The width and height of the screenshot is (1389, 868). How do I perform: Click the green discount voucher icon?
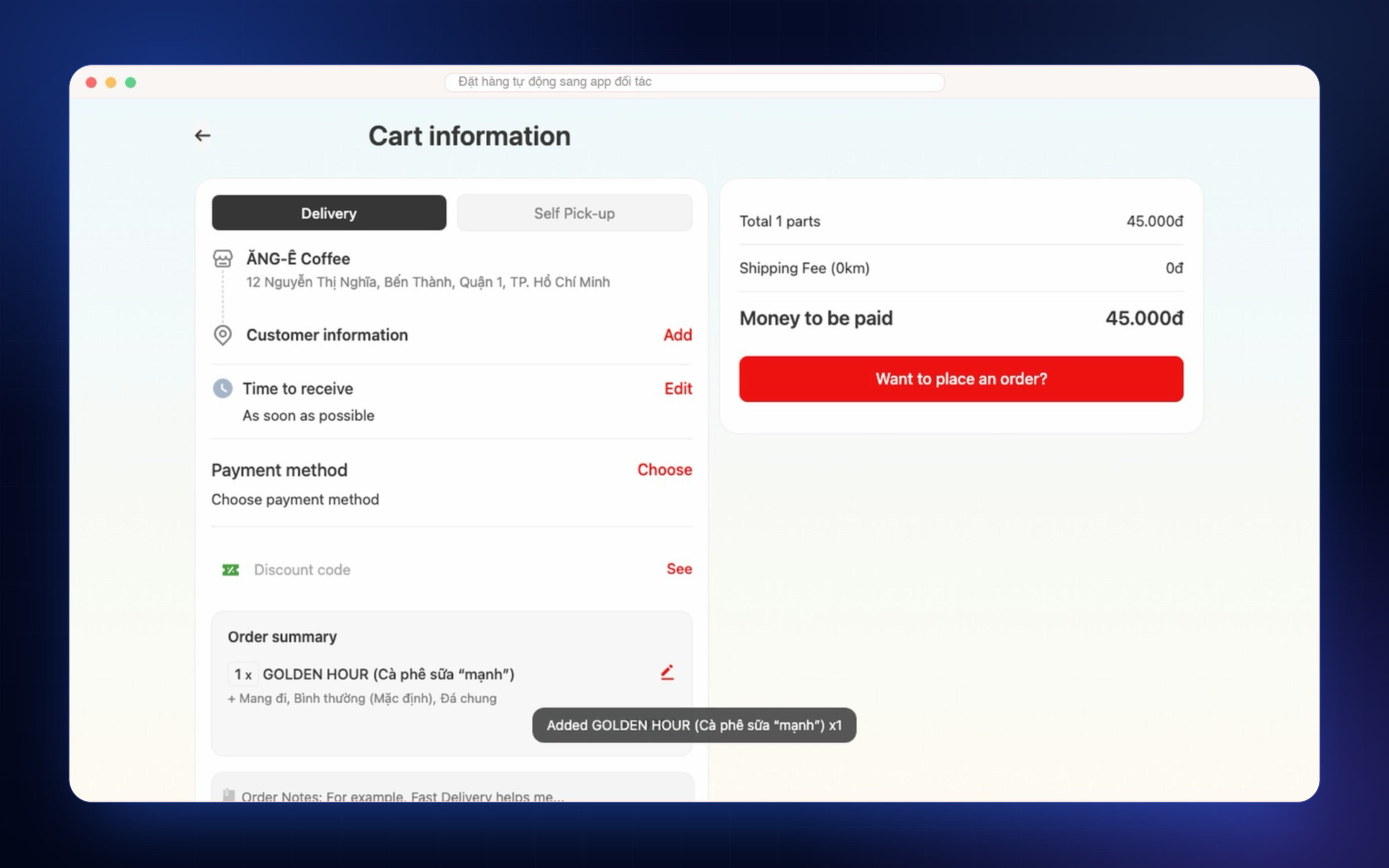(231, 569)
